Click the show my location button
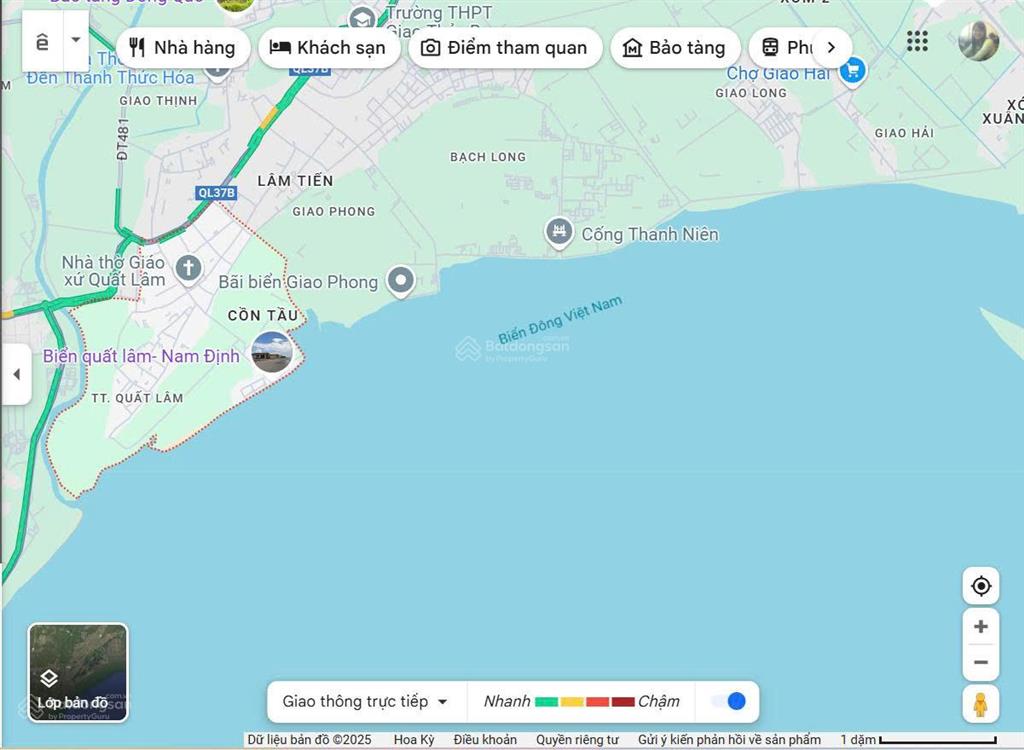Viewport: 1024px width, 750px height. click(980, 586)
